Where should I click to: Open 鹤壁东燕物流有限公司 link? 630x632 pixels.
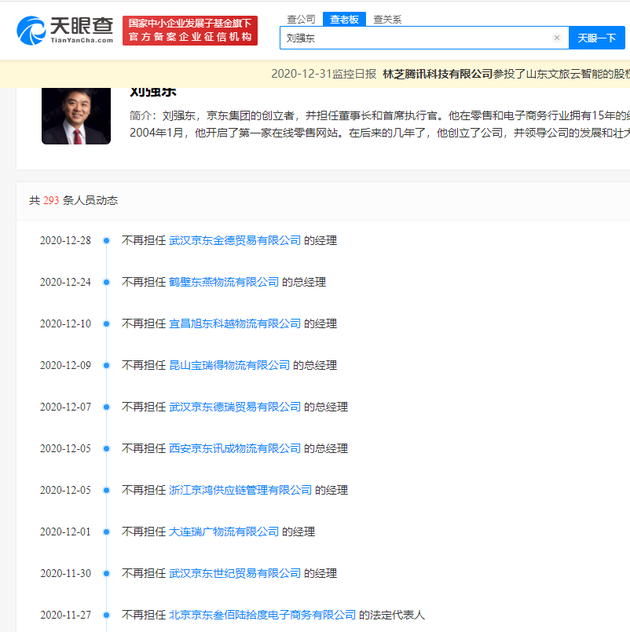[x=224, y=282]
